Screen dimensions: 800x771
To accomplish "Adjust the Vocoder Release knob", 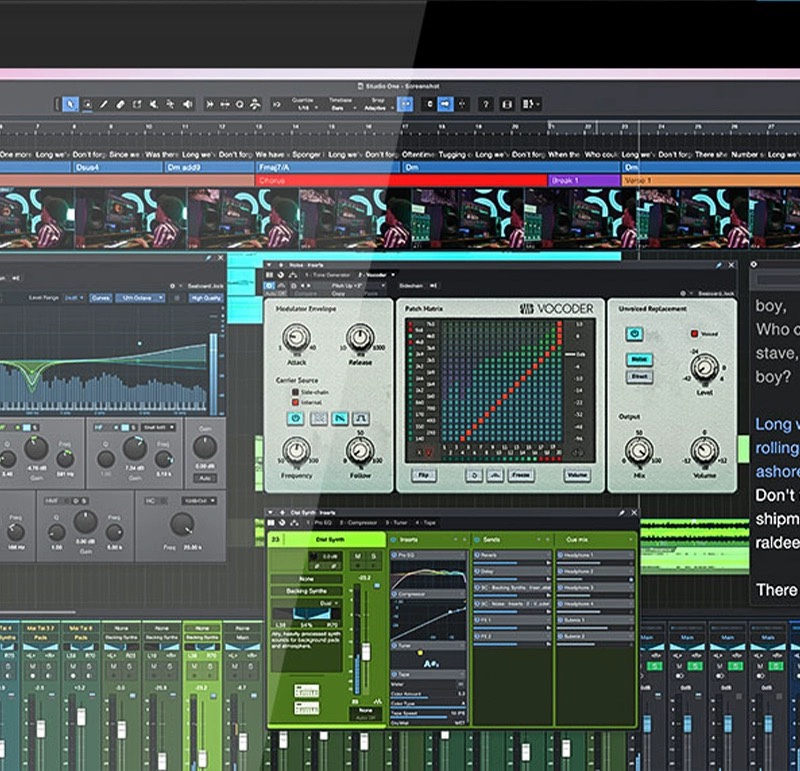I will pos(360,337).
